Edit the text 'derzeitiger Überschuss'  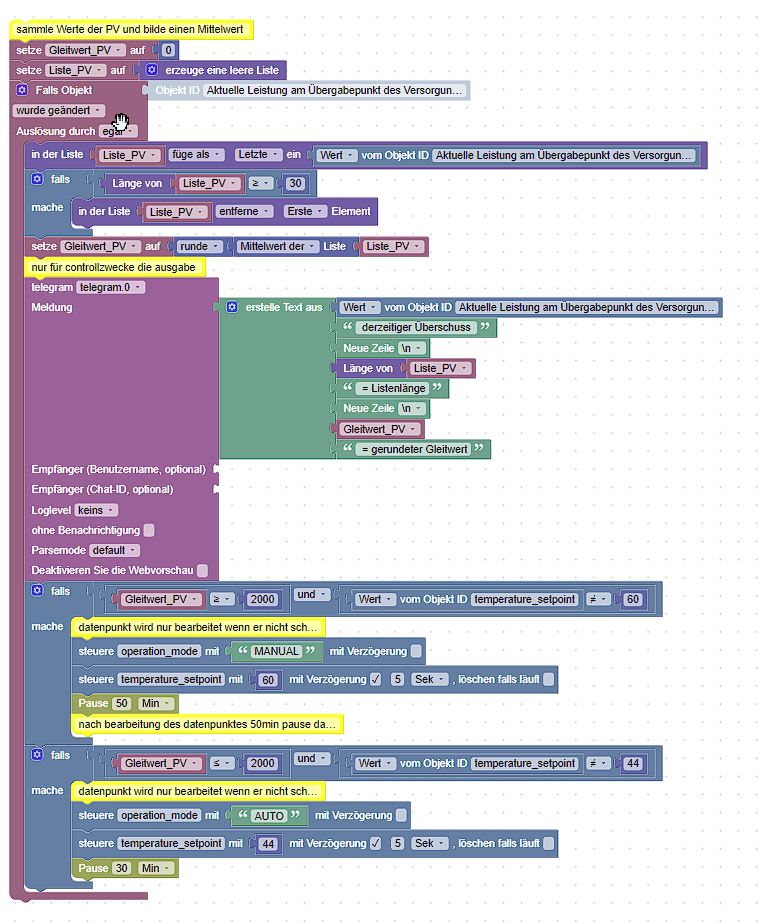pyautogui.click(x=416, y=327)
